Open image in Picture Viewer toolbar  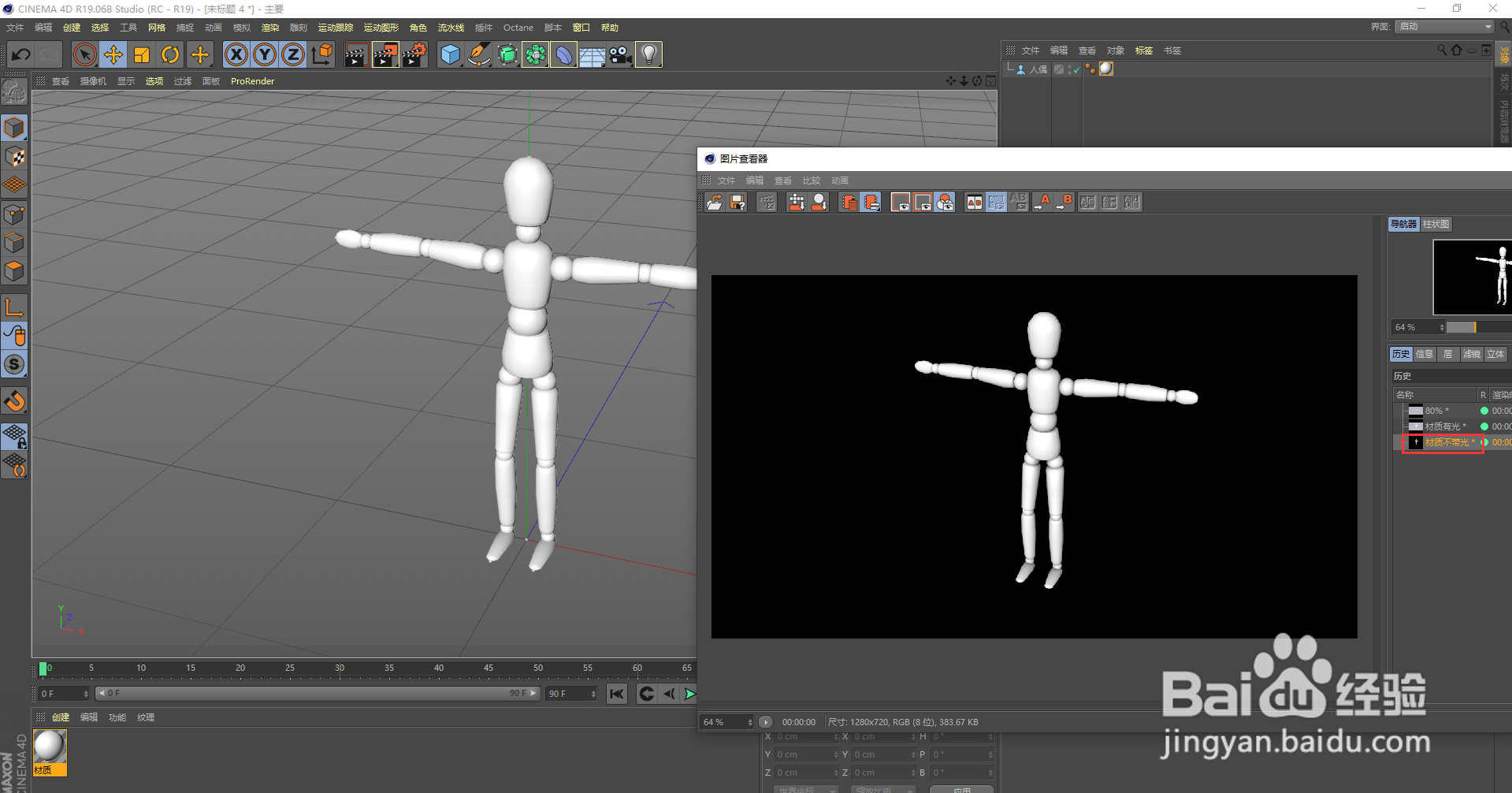(x=715, y=203)
